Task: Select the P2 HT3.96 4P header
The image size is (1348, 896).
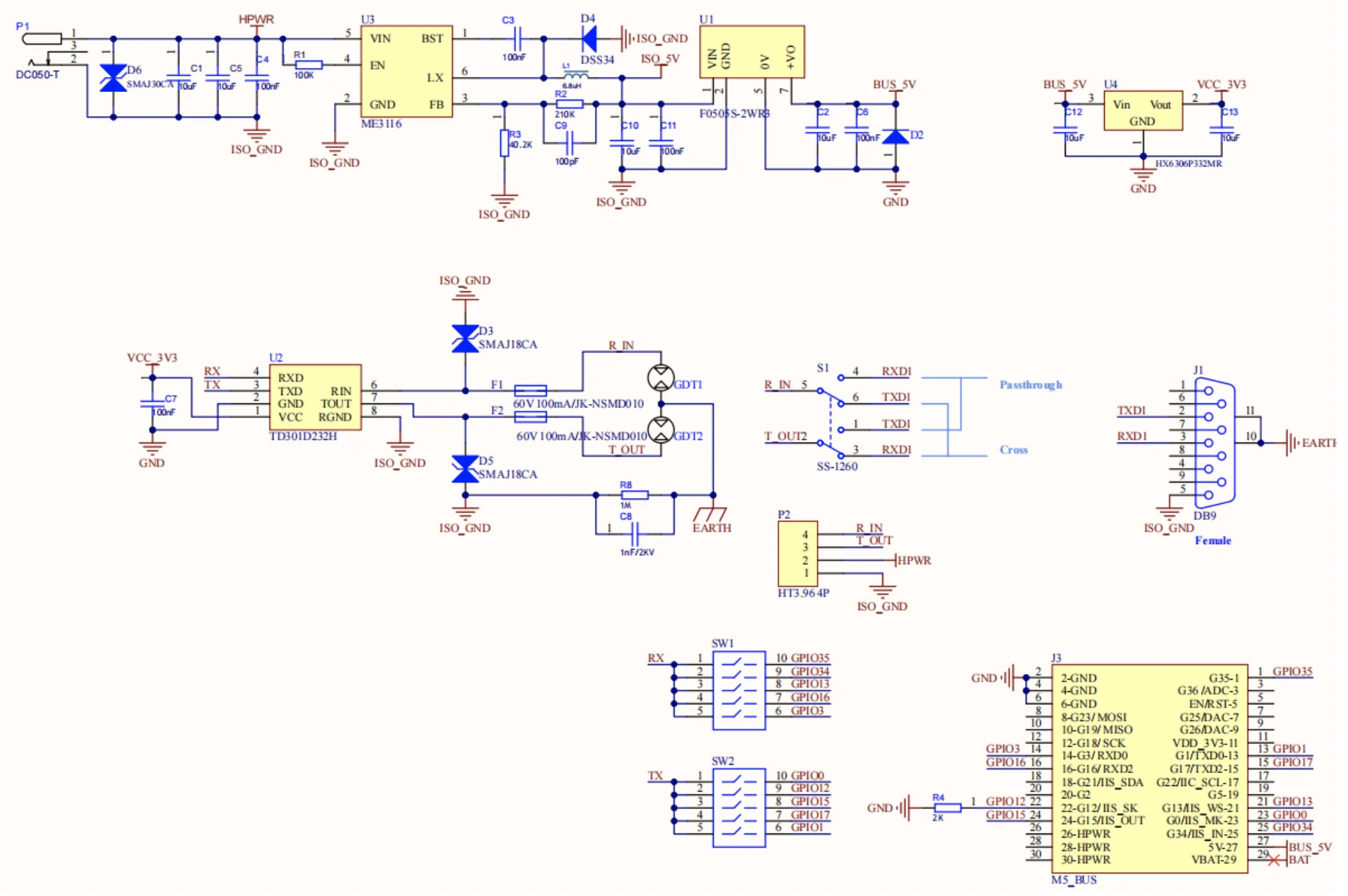Action: click(x=797, y=554)
